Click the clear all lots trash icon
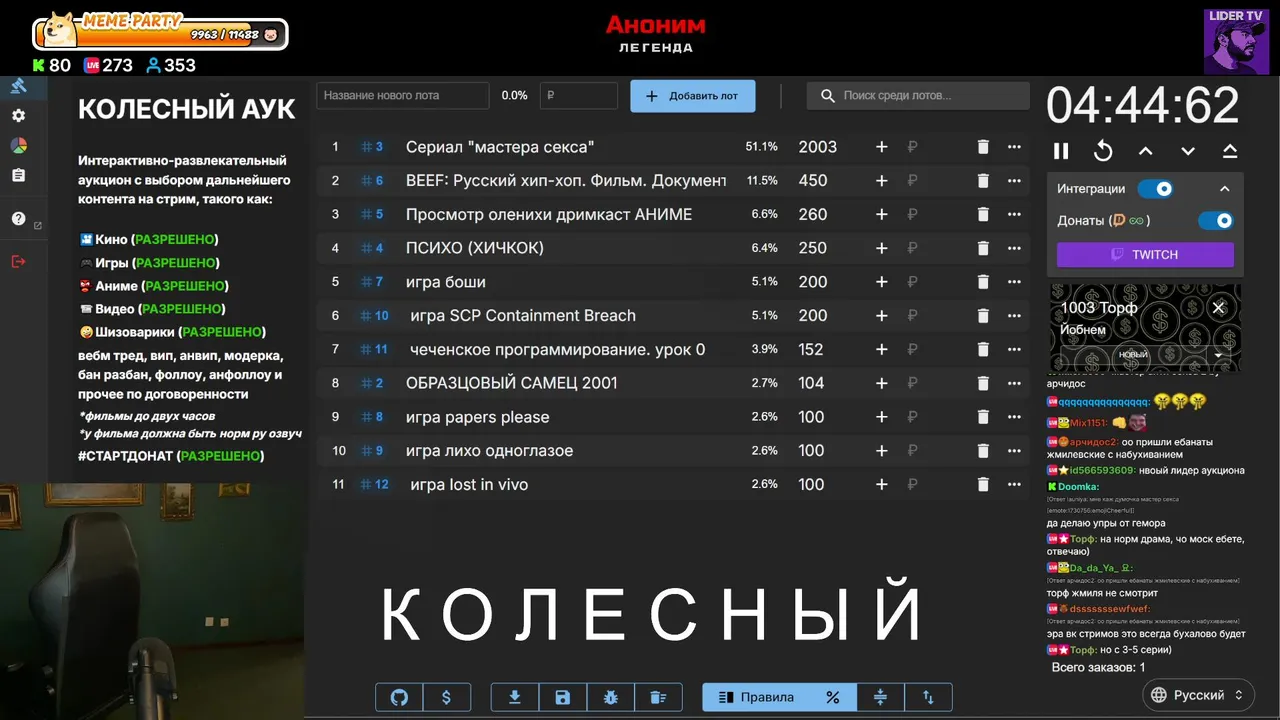 click(657, 697)
